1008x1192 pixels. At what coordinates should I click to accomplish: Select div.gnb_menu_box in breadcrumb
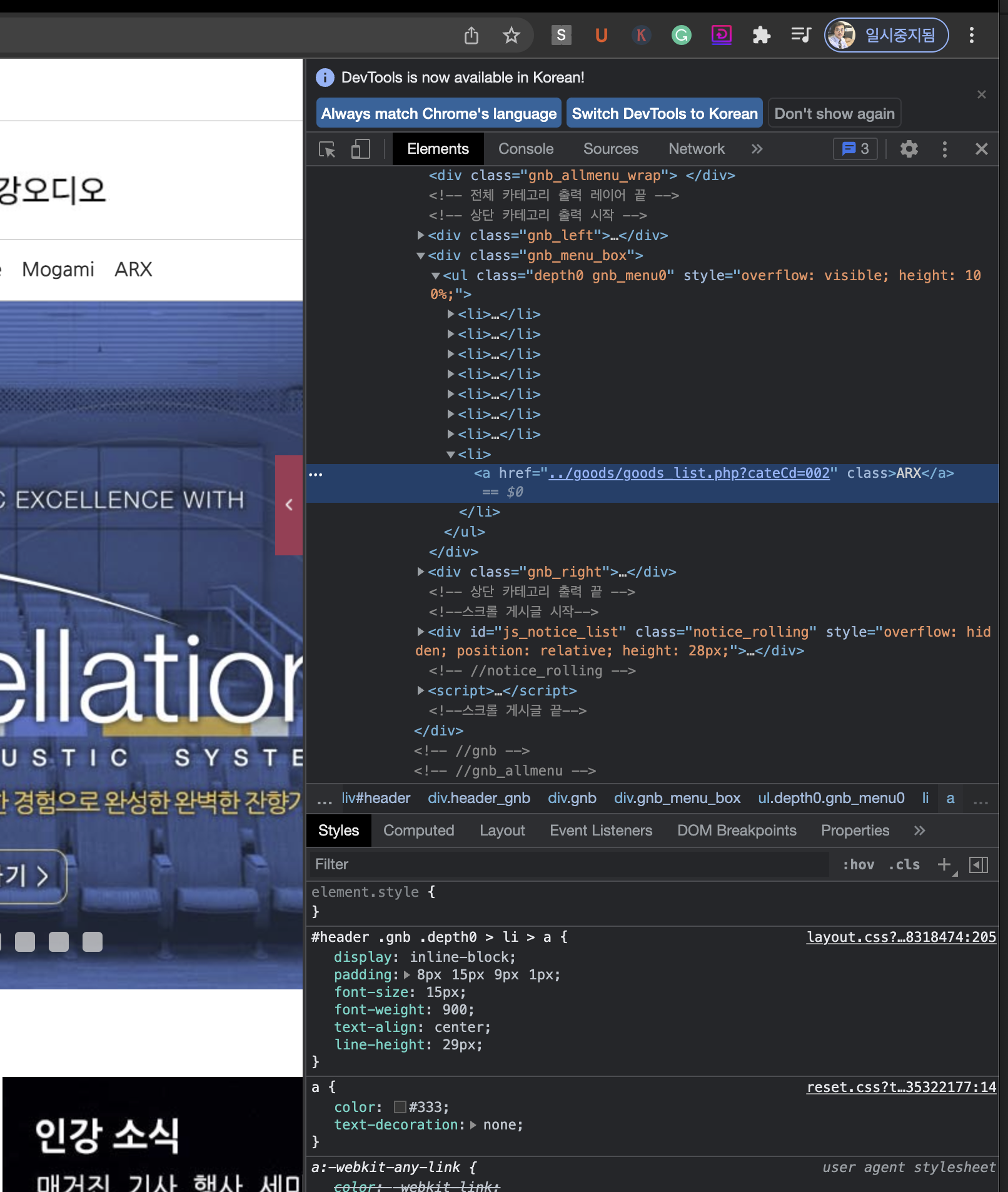coord(677,798)
